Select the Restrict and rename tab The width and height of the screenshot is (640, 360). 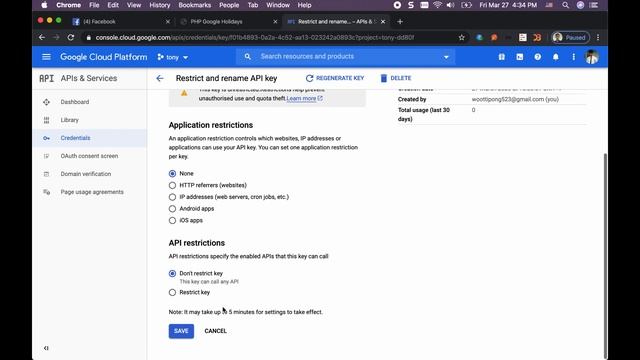coord(336,22)
